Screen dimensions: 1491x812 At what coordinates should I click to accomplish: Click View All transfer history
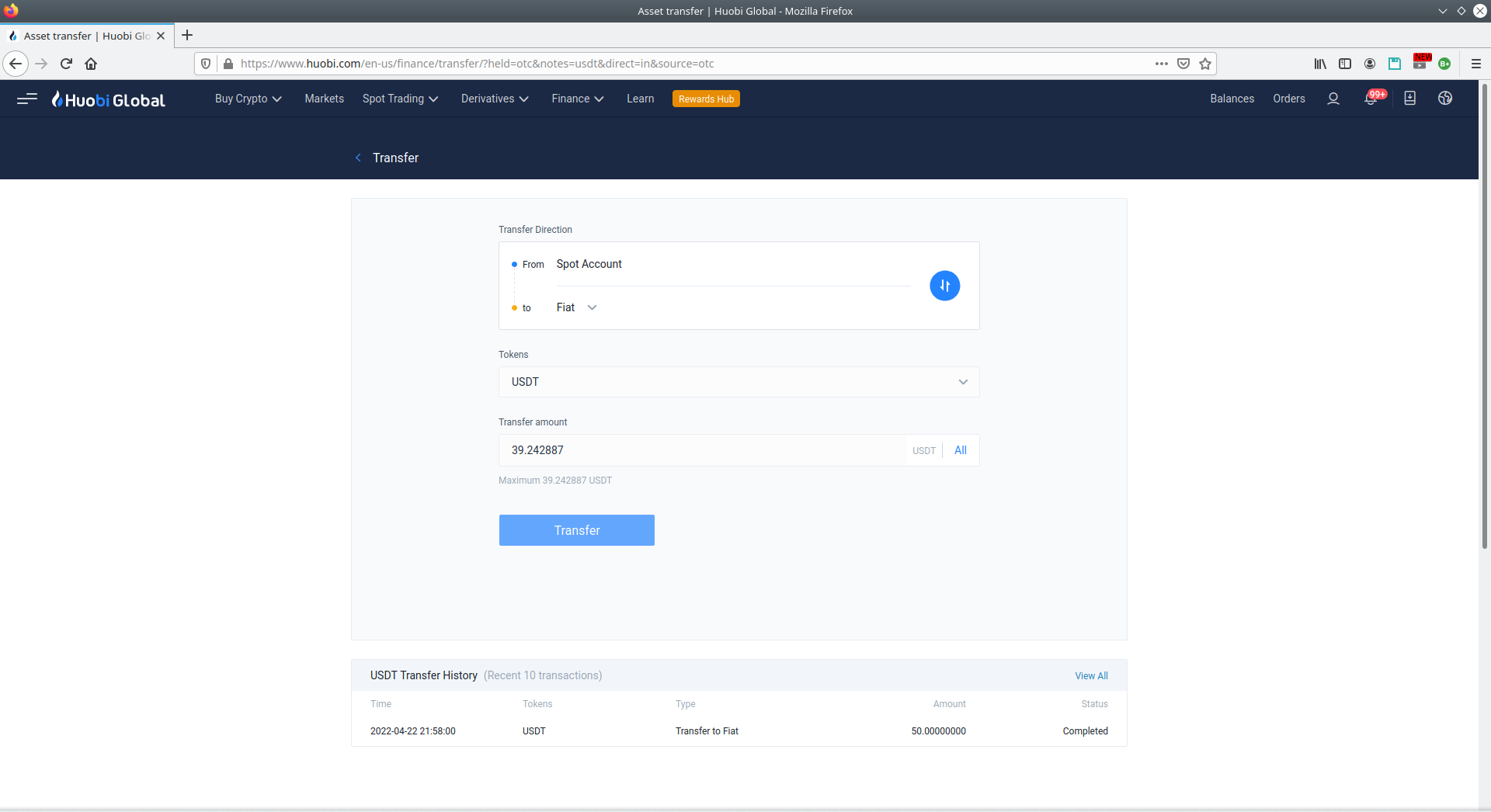[1091, 676]
